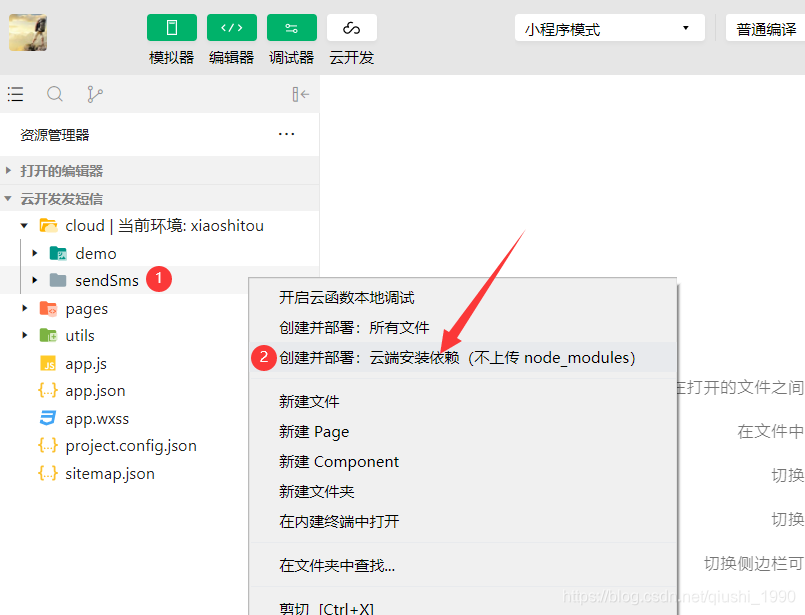Select the pages folder icon
Screen dimensions: 805x615
tap(48, 308)
